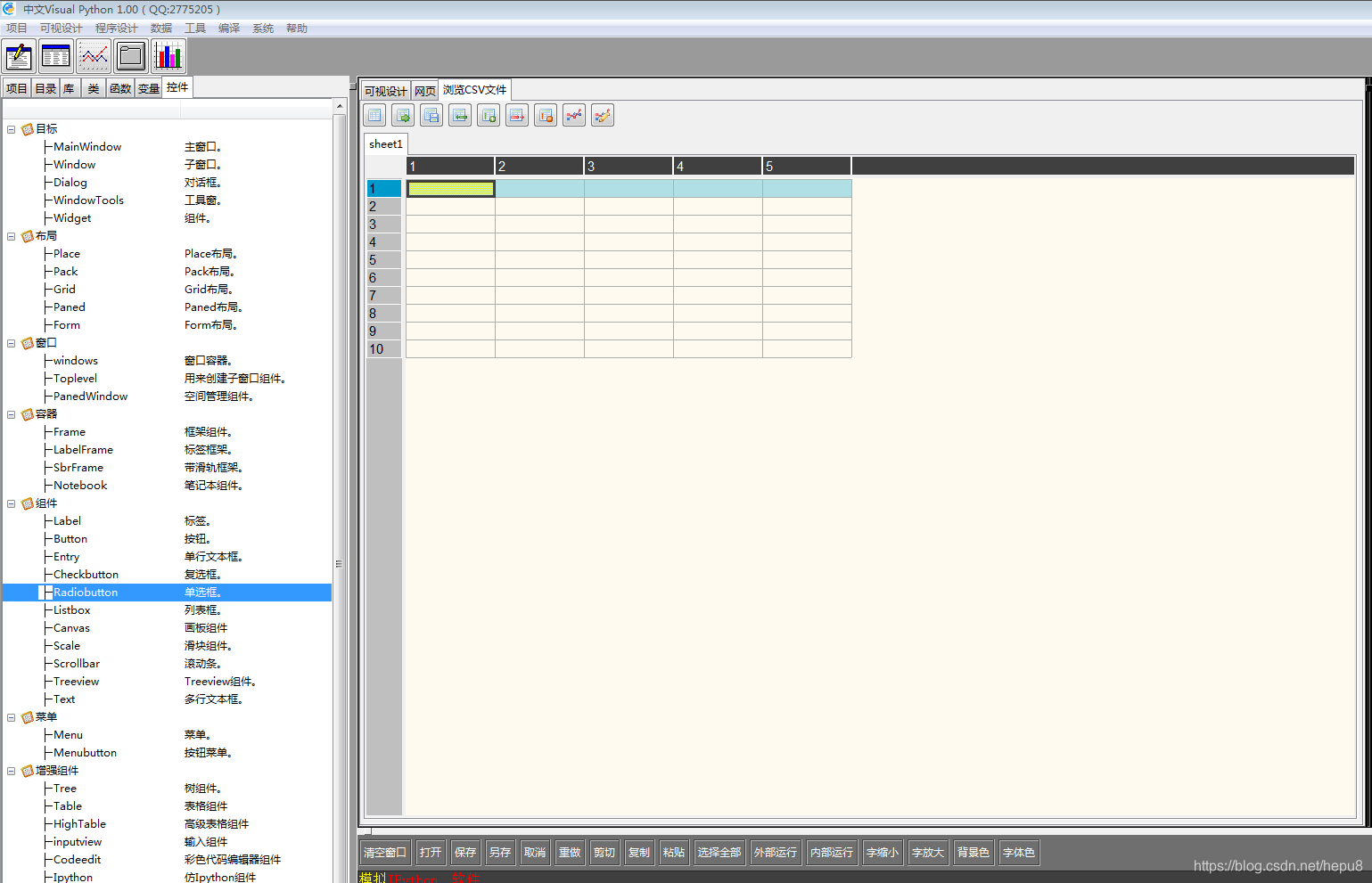
Task: Open the 编译 menu
Action: click(229, 29)
